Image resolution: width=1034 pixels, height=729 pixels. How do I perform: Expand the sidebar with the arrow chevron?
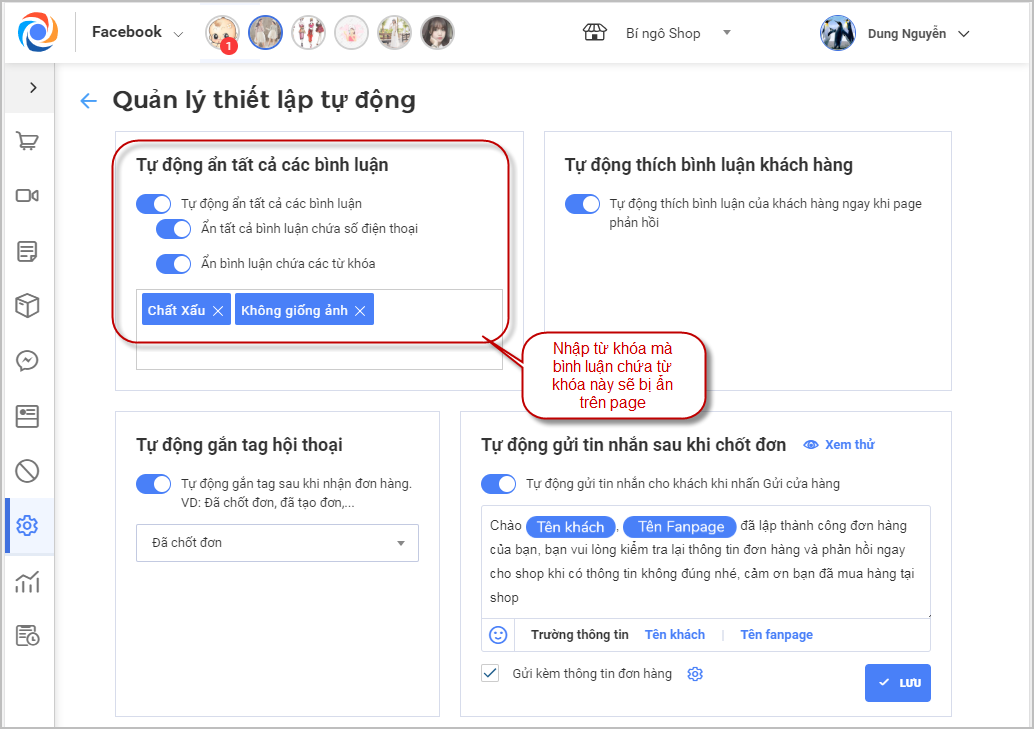click(x=33, y=88)
